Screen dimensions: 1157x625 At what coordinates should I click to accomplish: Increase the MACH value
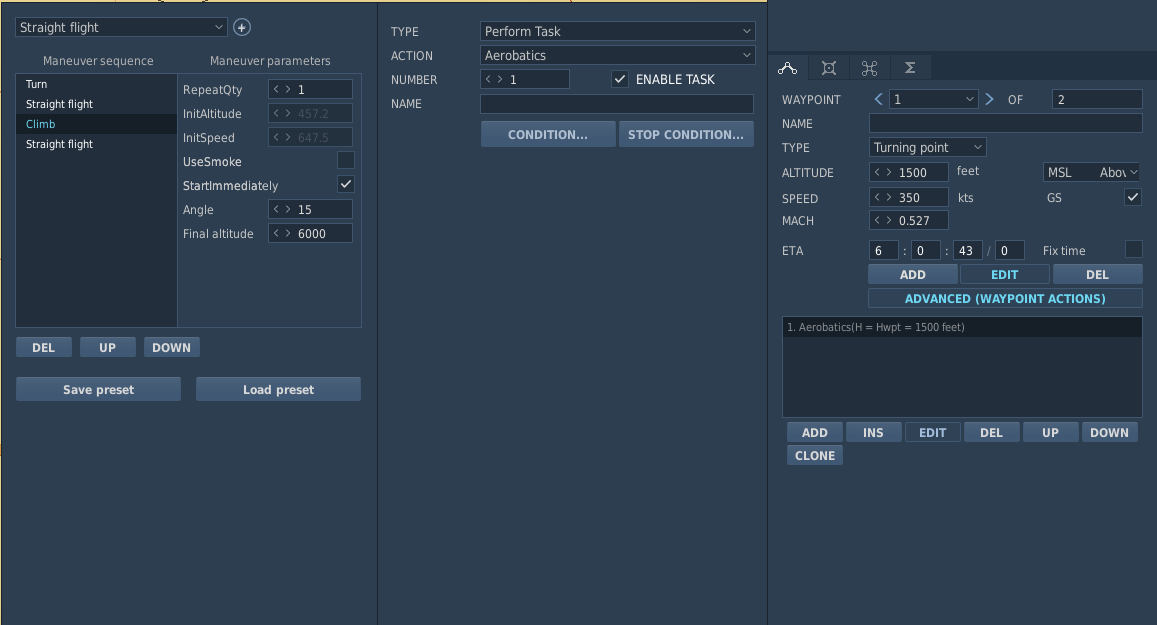(889, 220)
